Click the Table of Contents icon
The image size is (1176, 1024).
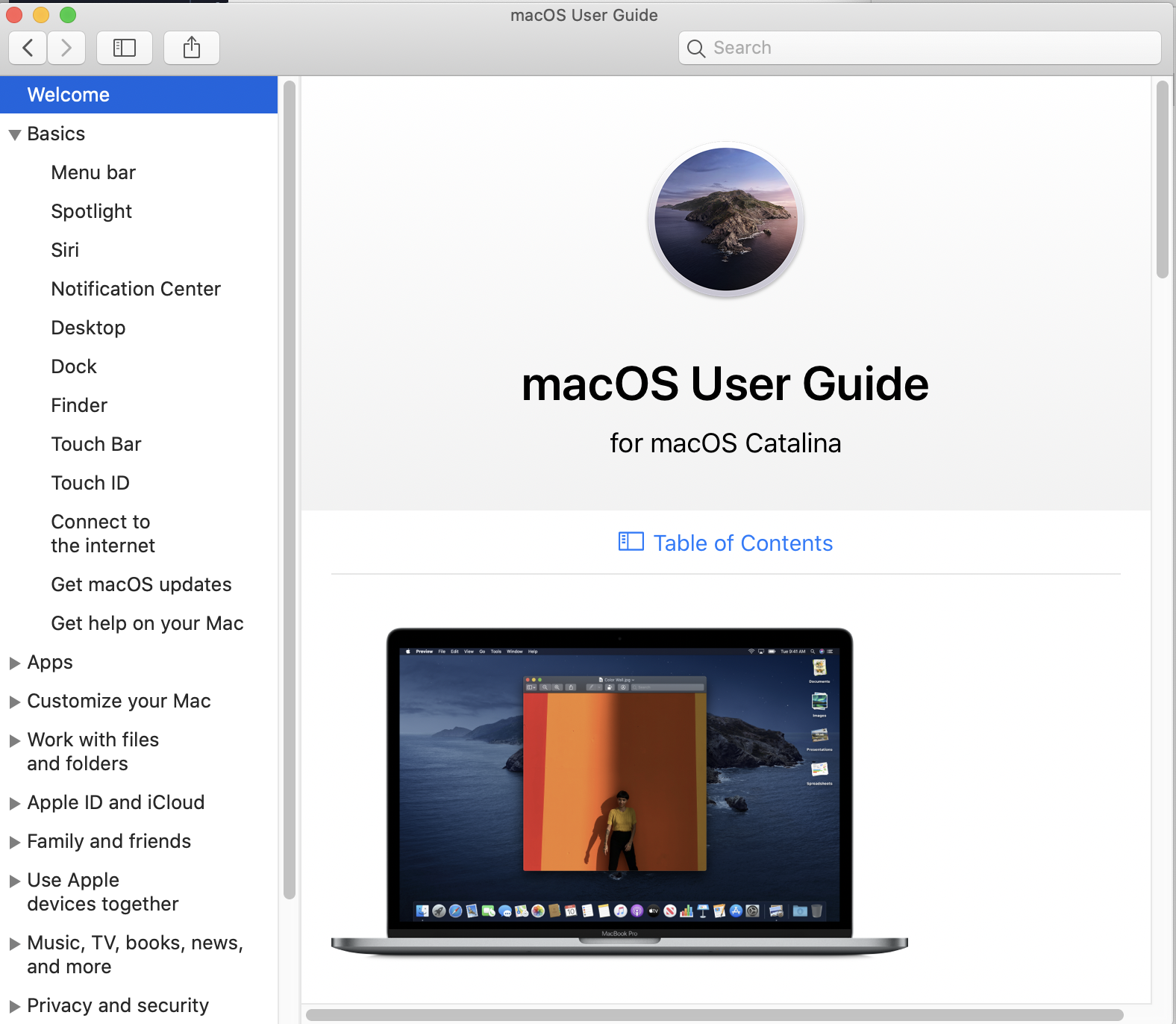(x=631, y=542)
